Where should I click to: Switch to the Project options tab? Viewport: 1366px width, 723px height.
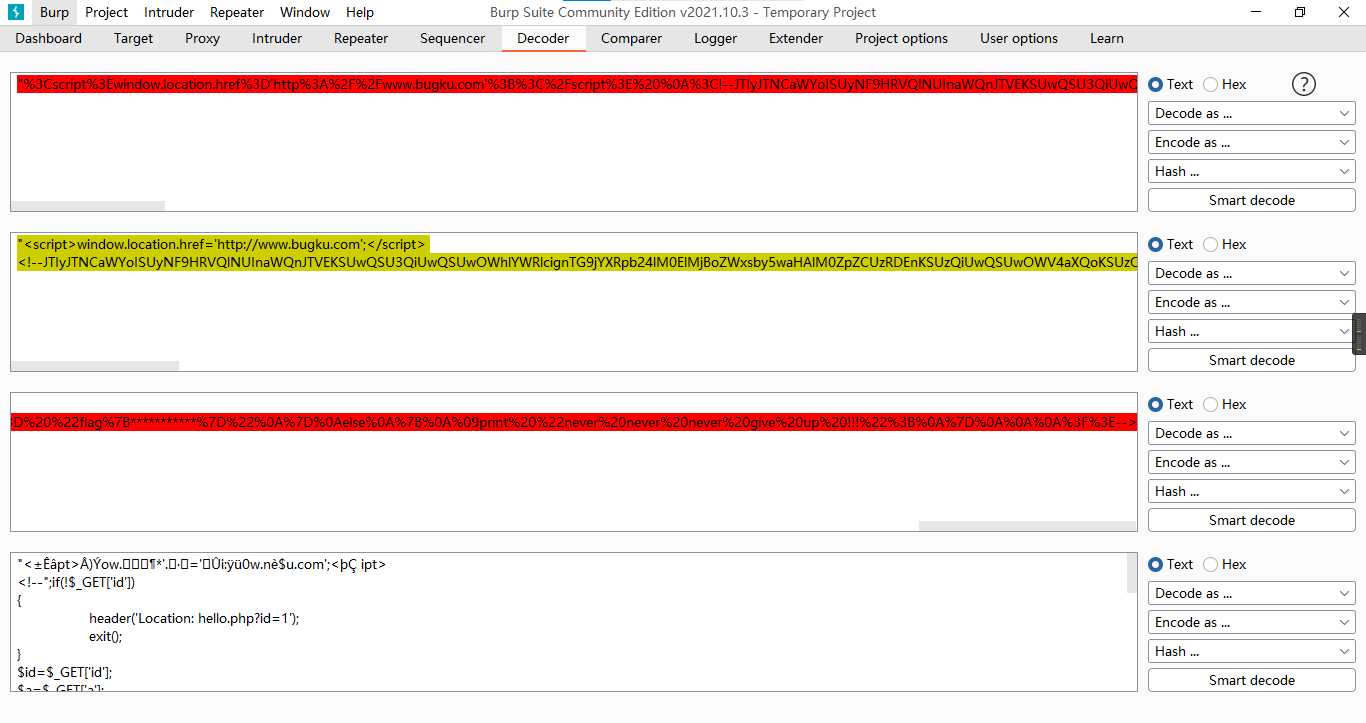[901, 38]
